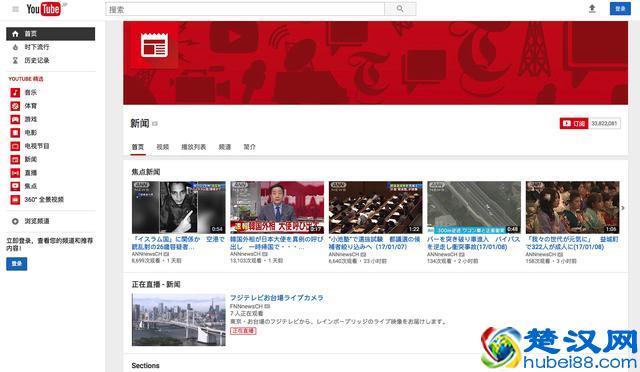
Task: Open the hamburger guide menu icon
Action: 16,9
